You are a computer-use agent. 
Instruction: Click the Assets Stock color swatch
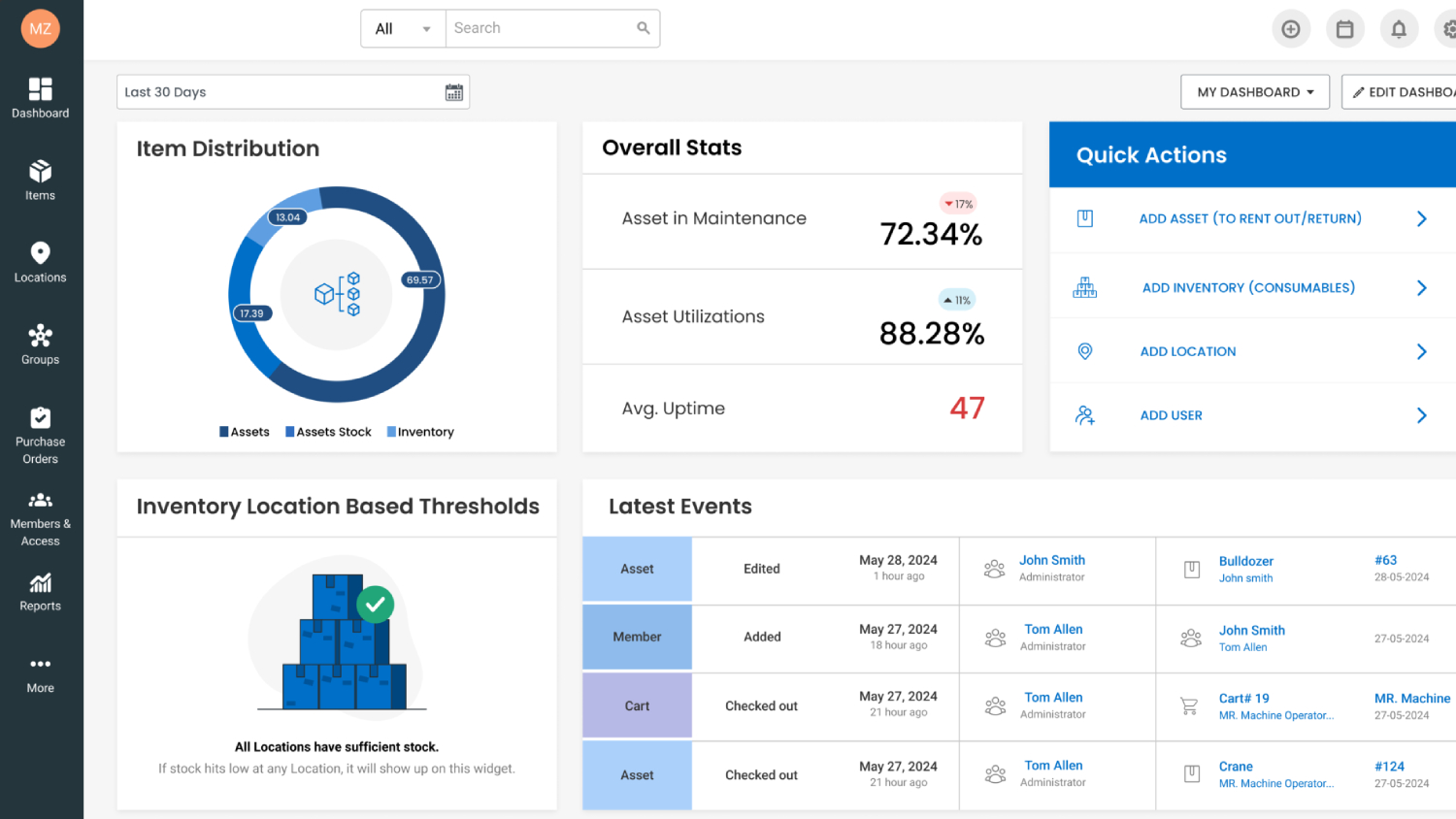click(x=289, y=431)
